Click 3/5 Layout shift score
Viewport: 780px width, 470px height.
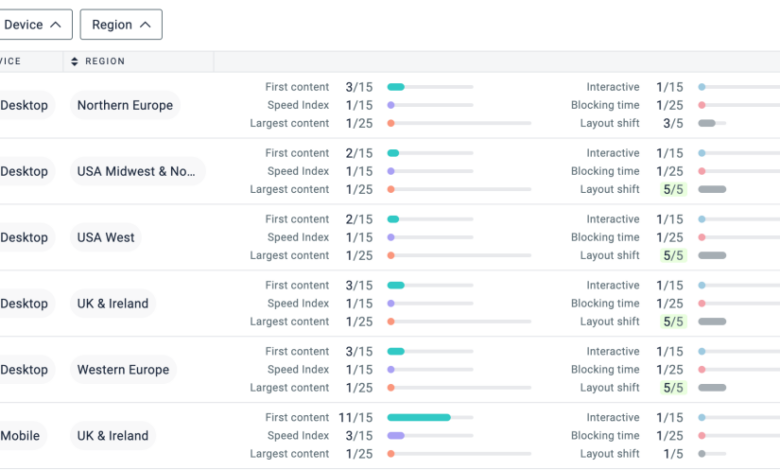coord(673,123)
